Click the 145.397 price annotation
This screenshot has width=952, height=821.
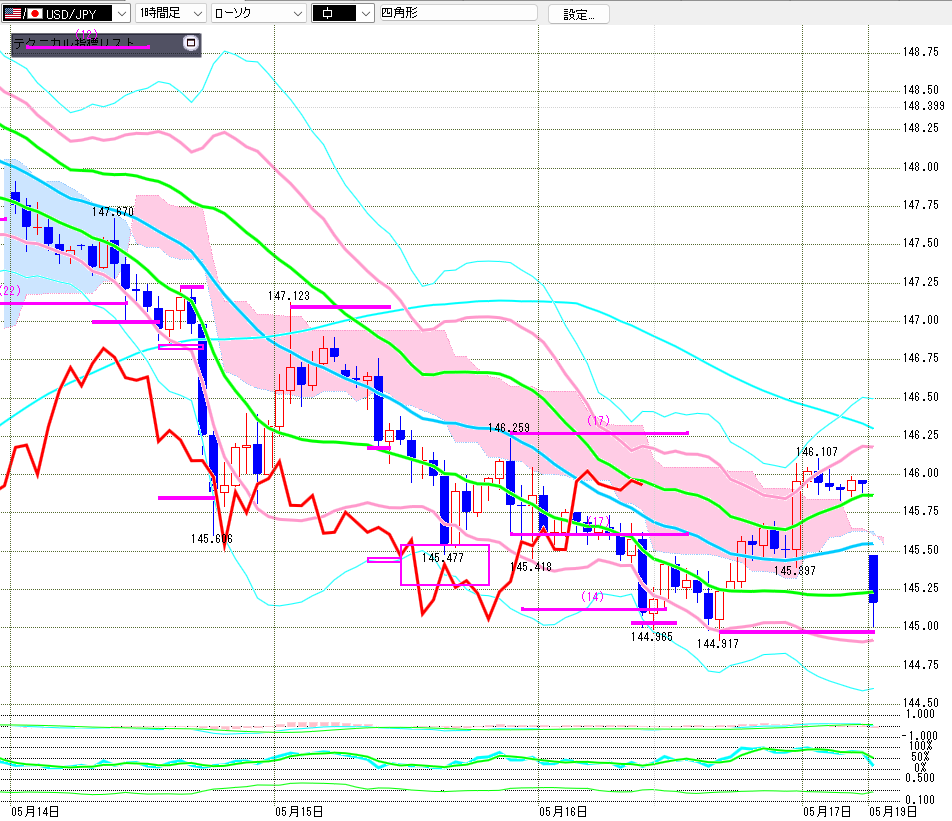coord(795,571)
